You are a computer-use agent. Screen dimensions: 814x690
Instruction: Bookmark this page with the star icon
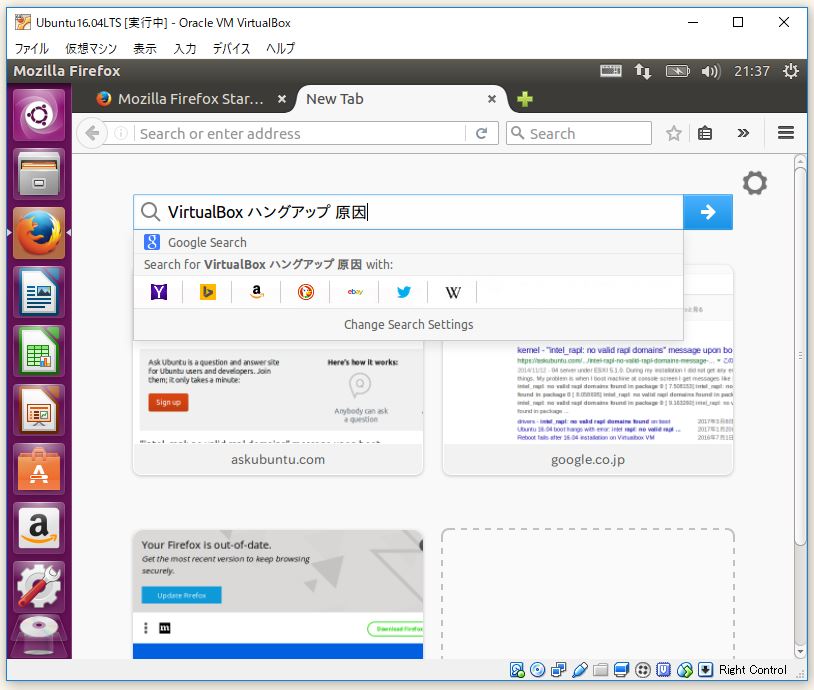[x=673, y=133]
